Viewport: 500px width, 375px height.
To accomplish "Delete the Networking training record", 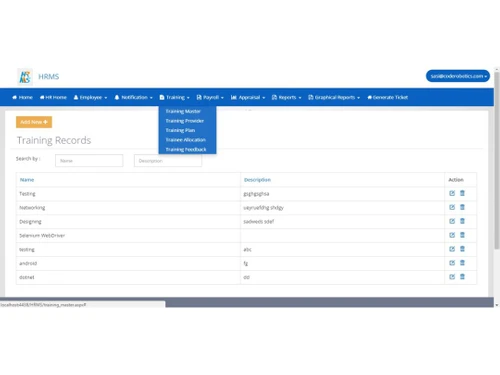I will pos(462,207).
